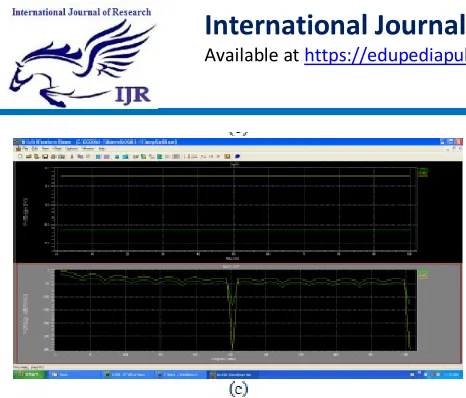This screenshot has width=466, height=398.
Task: Click the Print toolbar icon
Action: pos(53,156)
